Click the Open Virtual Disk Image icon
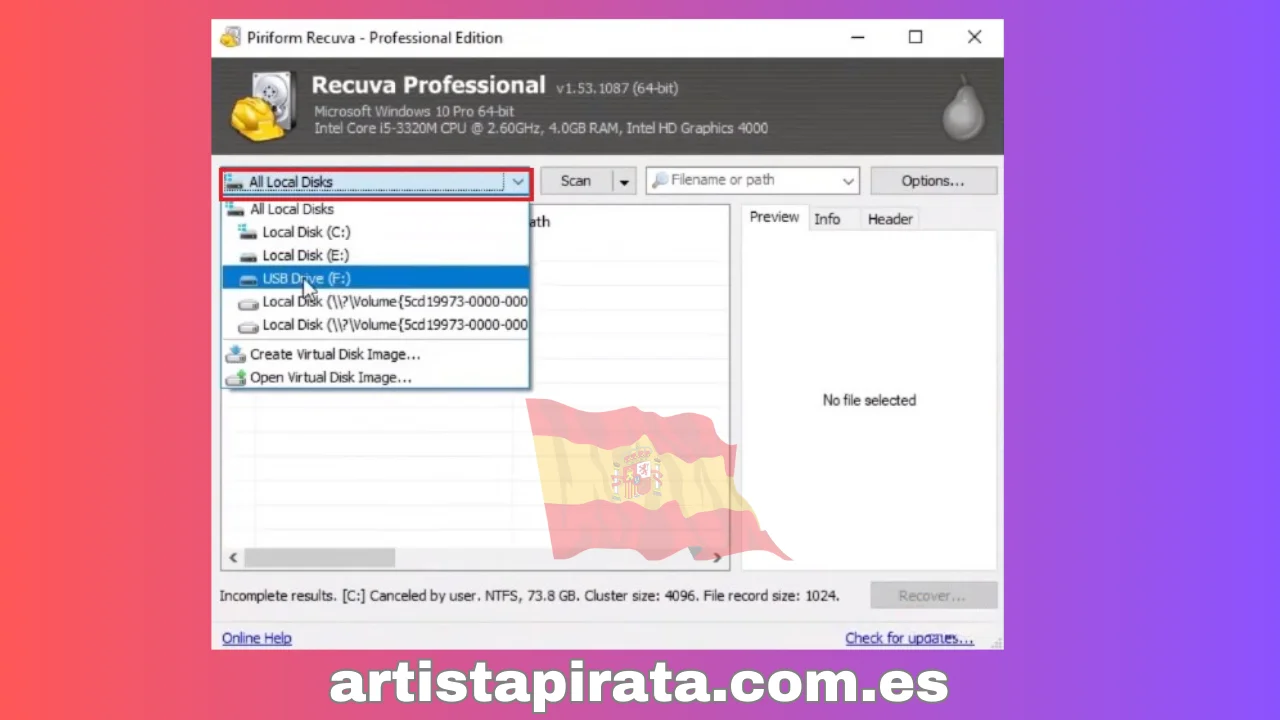This screenshot has height=720, width=1280. pyautogui.click(x=236, y=378)
